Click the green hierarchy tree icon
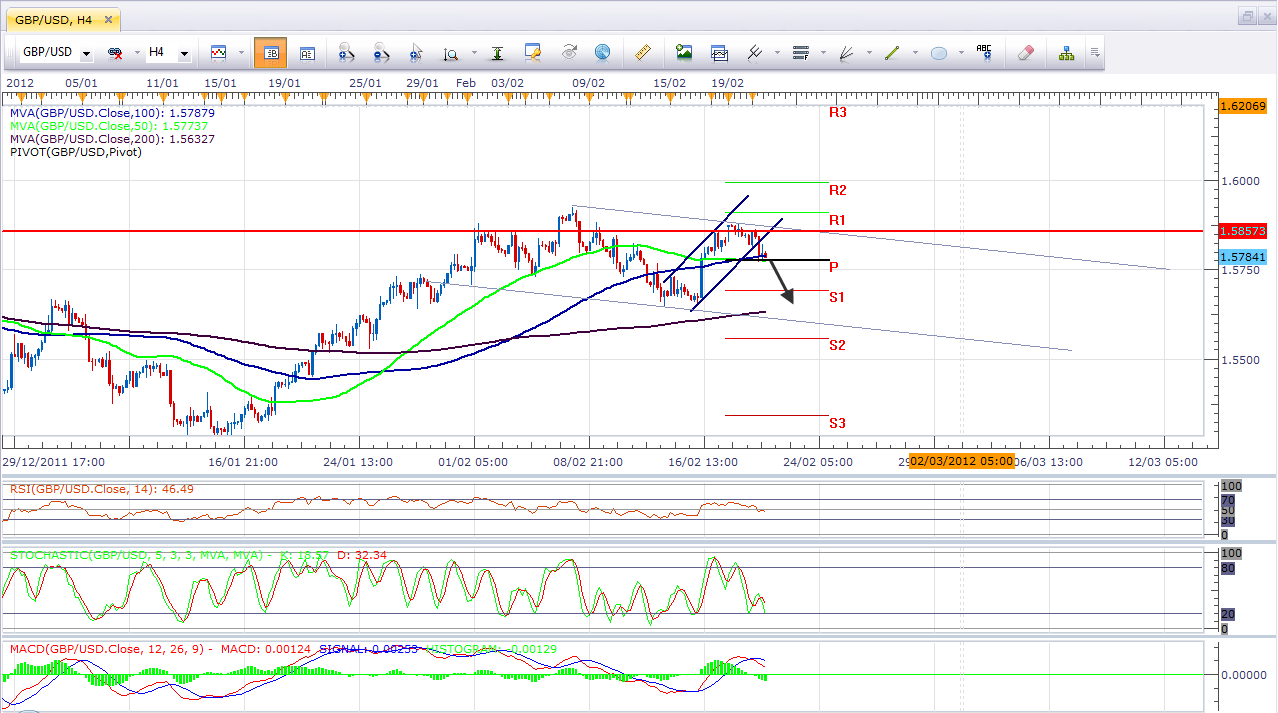Screen dimensions: 1278x713 click(1067, 52)
